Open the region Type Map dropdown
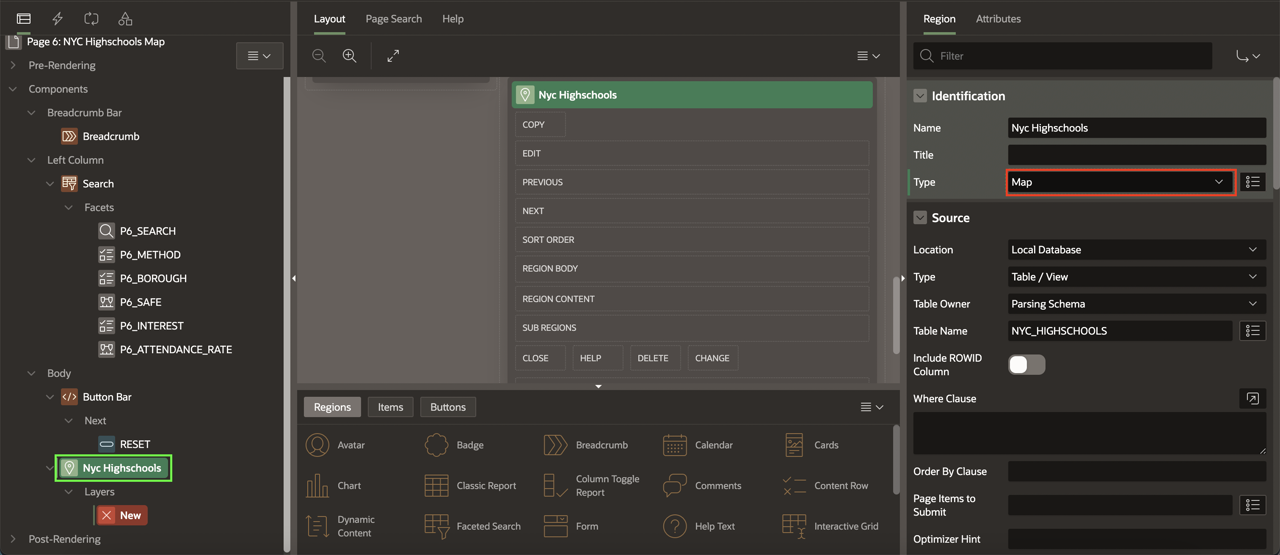Viewport: 1280px width, 555px height. [1119, 182]
